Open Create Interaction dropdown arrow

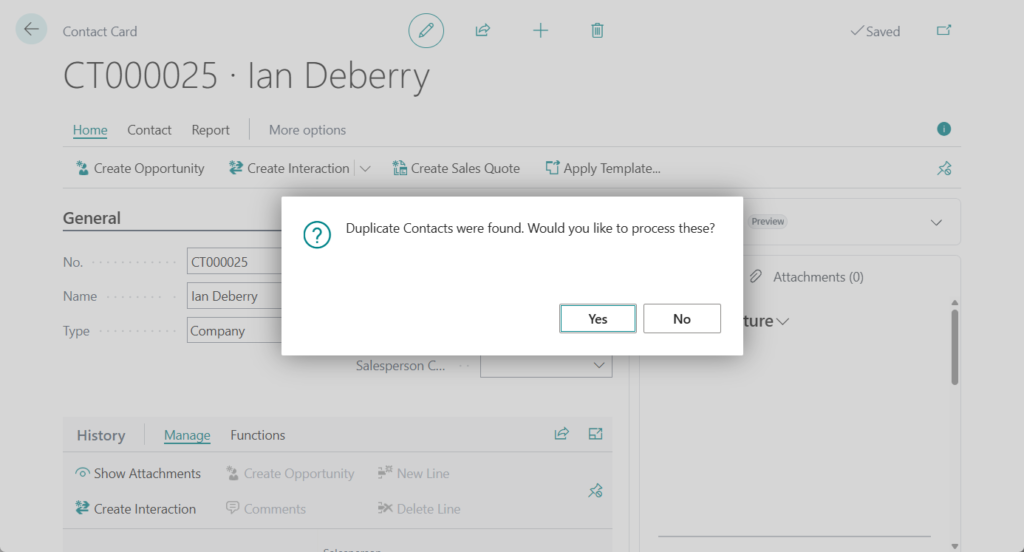(x=365, y=169)
